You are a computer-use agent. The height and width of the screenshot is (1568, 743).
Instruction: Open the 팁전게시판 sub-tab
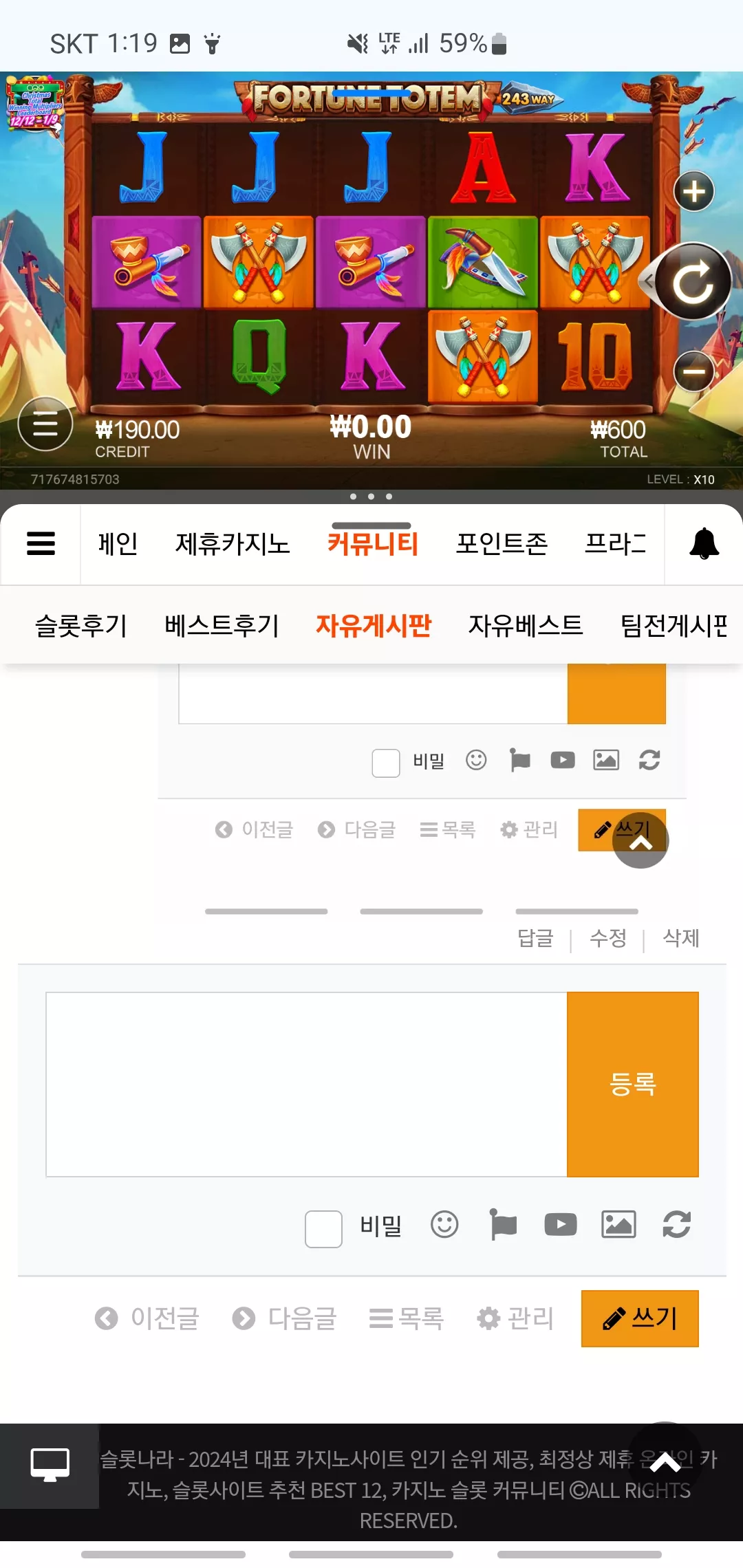[x=674, y=625]
